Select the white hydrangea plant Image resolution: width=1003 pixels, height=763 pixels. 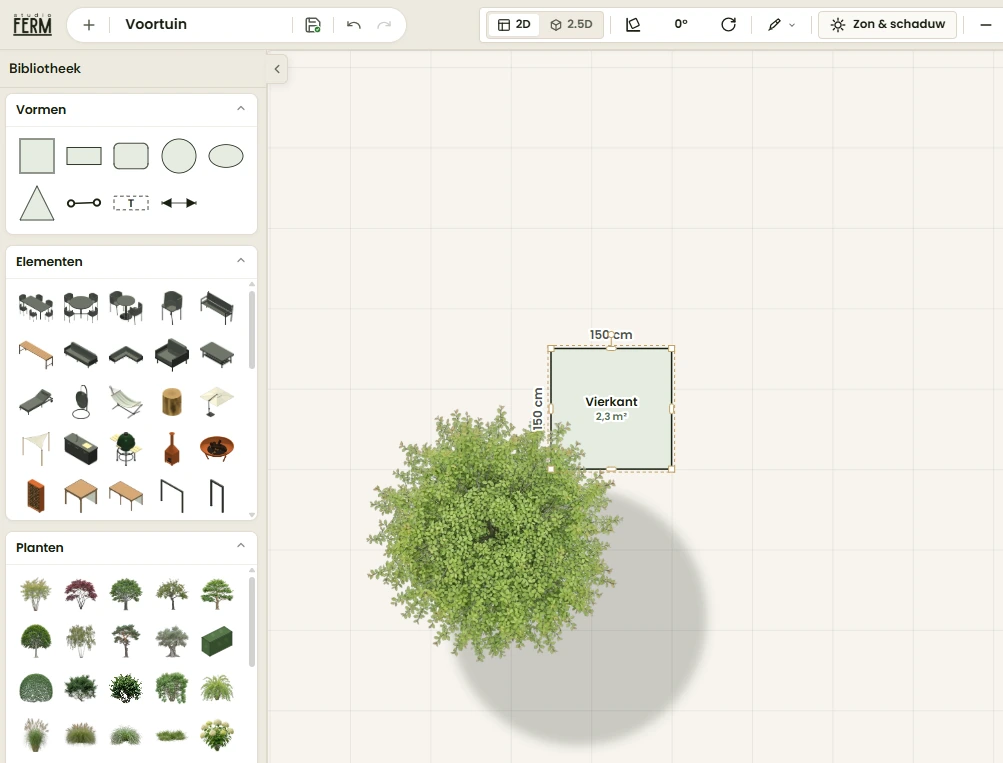pyautogui.click(x=217, y=735)
